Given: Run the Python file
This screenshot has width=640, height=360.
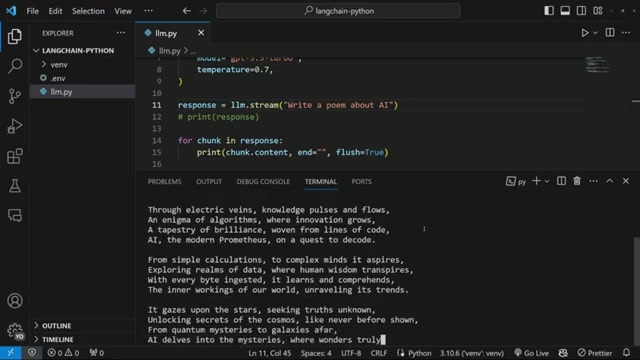Looking at the screenshot, I should click(584, 33).
